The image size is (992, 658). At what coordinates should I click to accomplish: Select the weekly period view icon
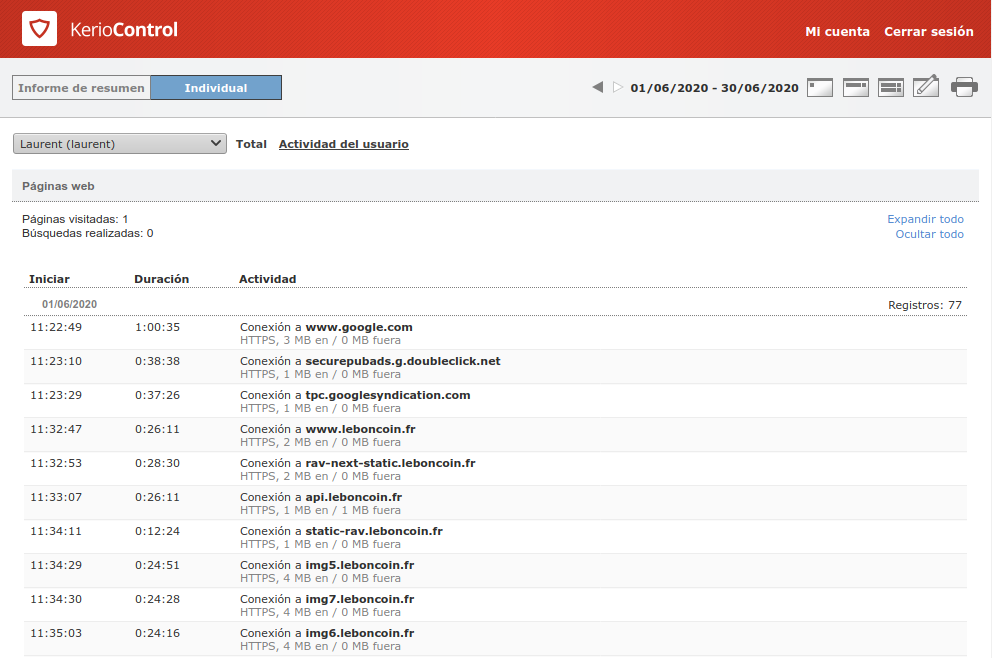tap(855, 87)
